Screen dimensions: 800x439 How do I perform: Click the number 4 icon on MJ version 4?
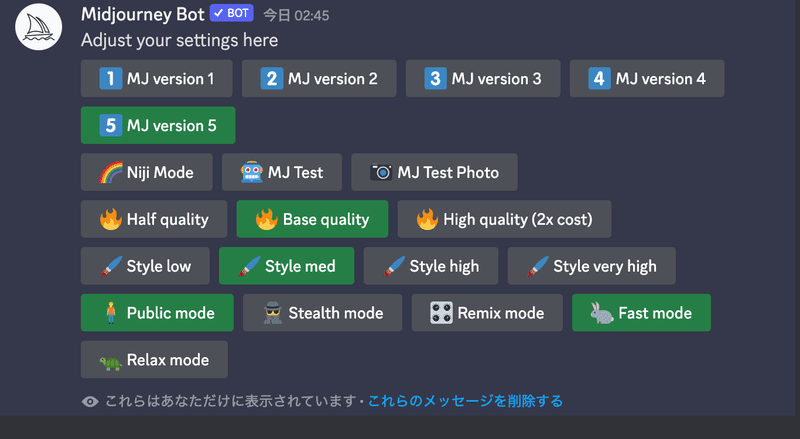click(599, 79)
